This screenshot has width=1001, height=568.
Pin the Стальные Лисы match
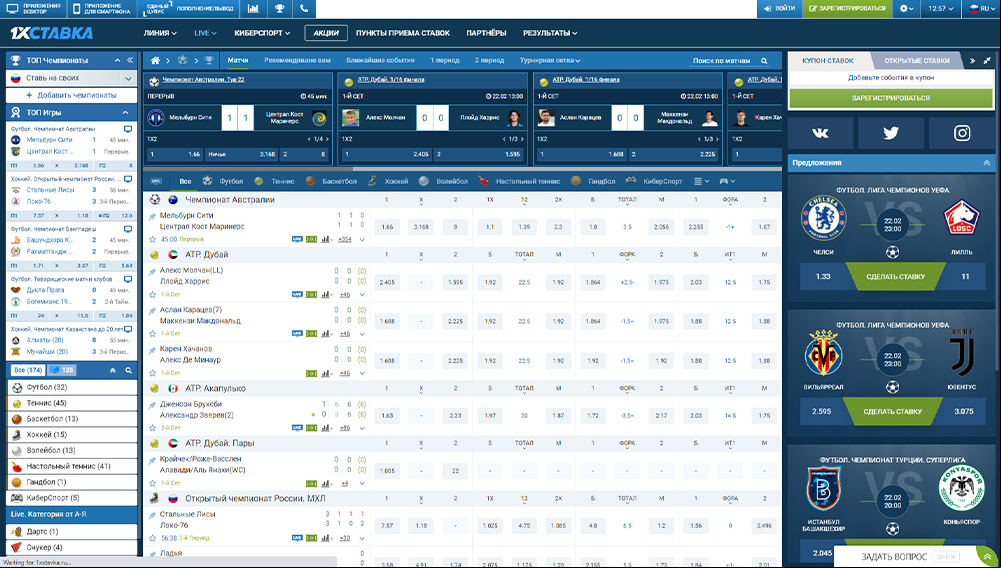pos(153,515)
